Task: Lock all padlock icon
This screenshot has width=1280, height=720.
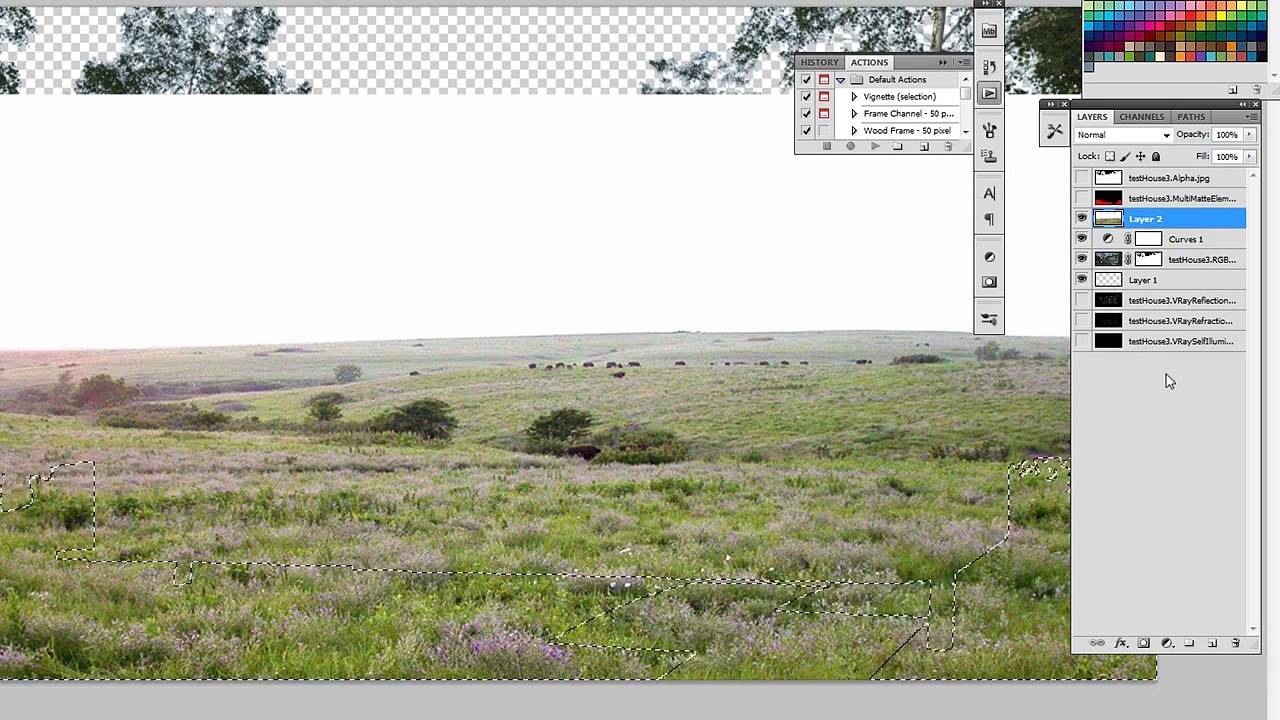Action: (1156, 156)
